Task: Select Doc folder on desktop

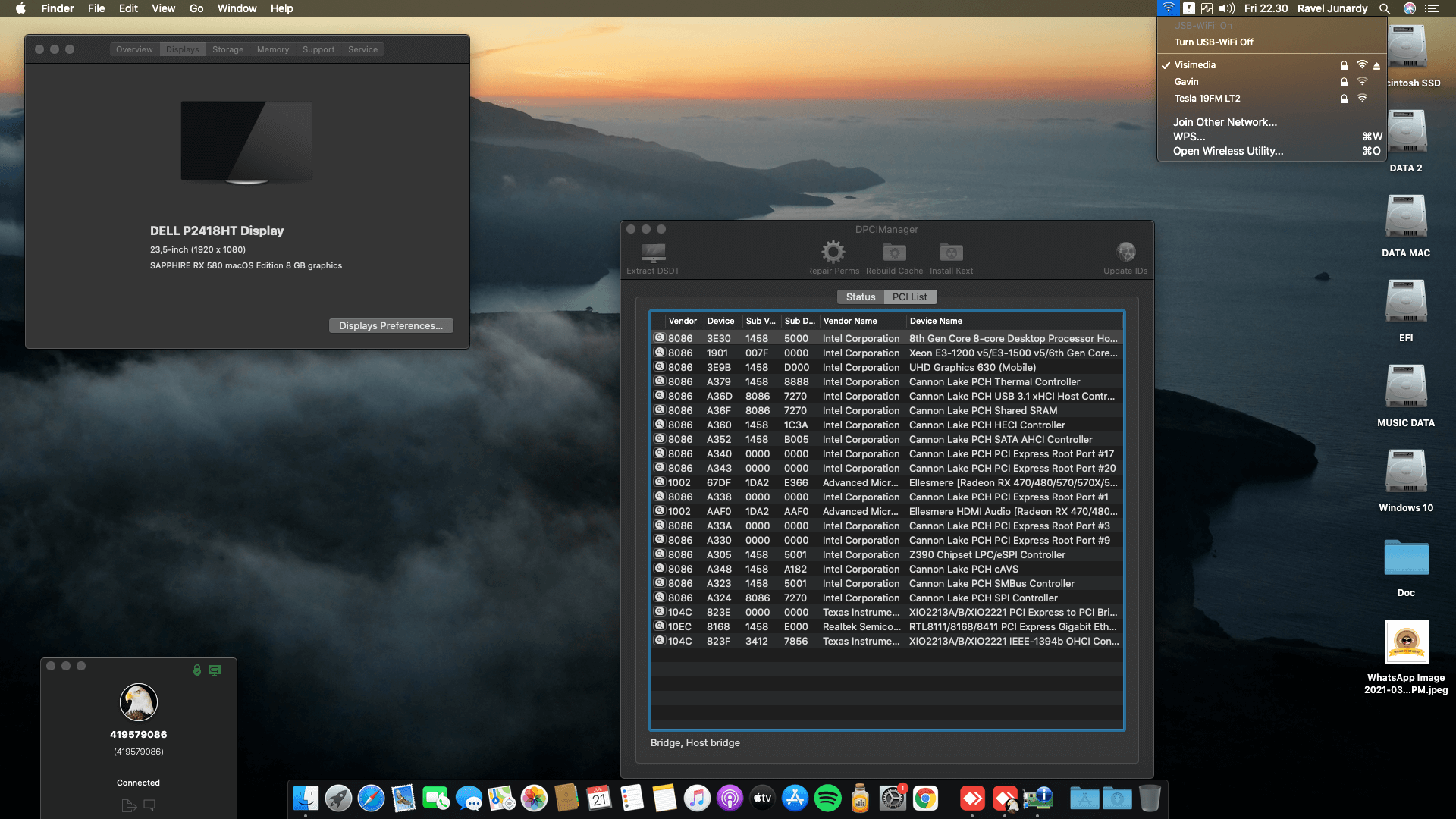Action: (1406, 557)
